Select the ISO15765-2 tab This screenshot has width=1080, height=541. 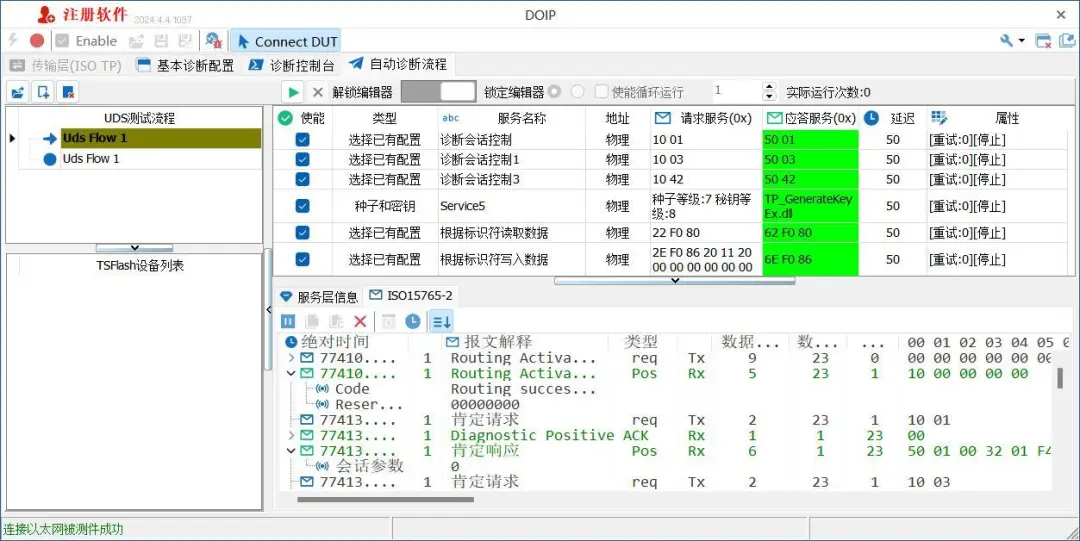(x=411, y=296)
